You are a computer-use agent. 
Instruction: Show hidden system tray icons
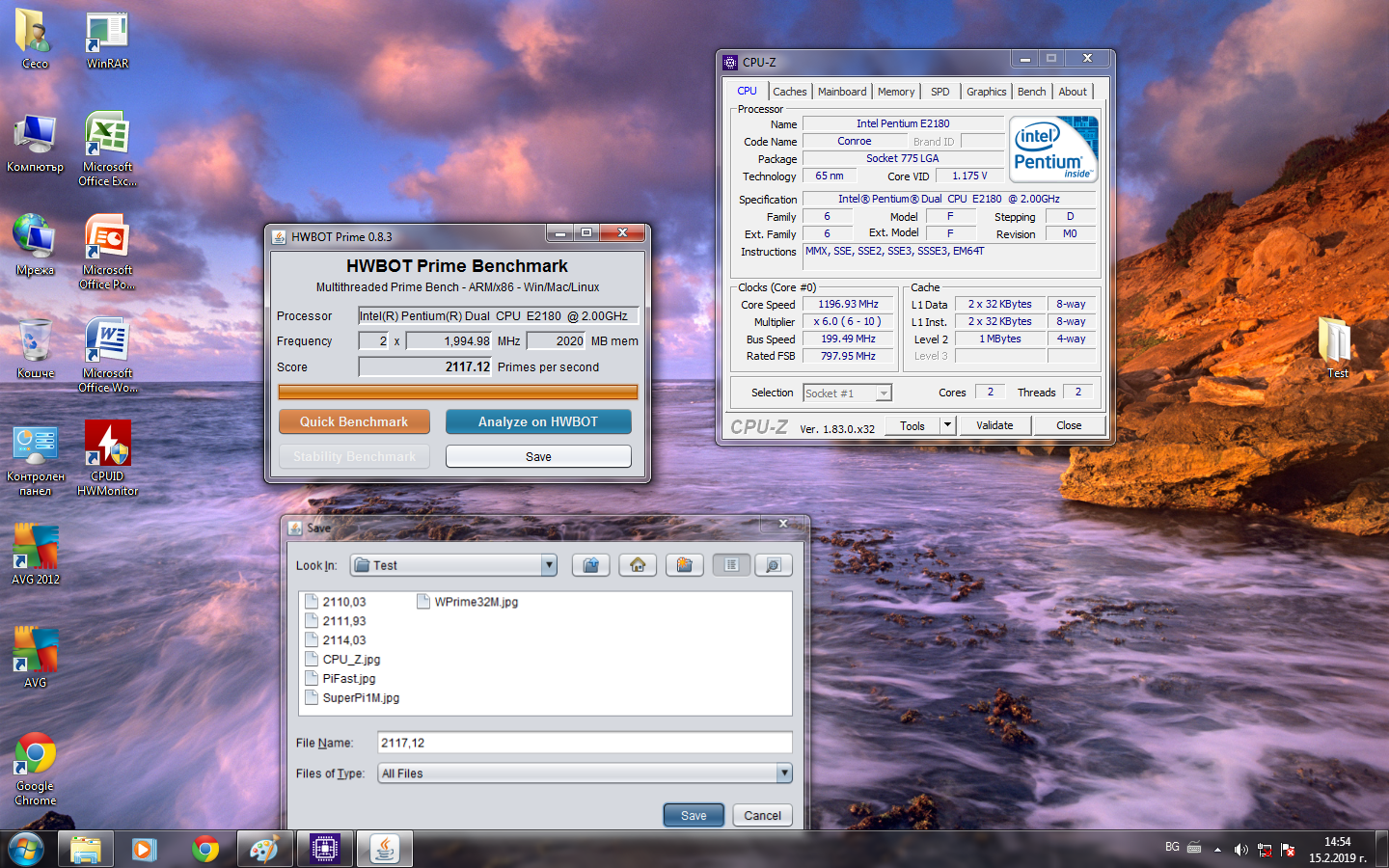[1217, 850]
